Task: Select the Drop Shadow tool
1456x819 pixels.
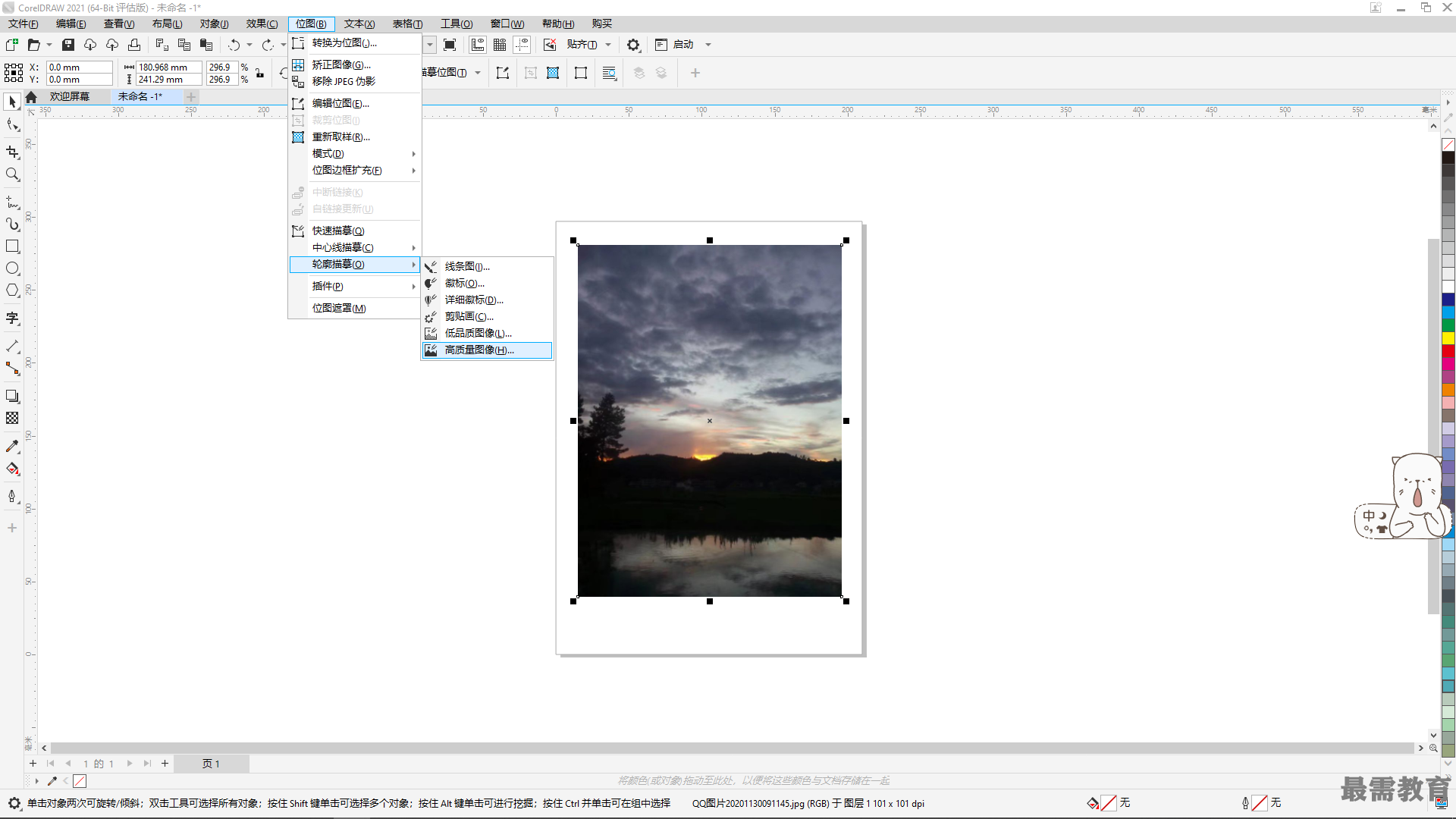Action: pyautogui.click(x=12, y=396)
